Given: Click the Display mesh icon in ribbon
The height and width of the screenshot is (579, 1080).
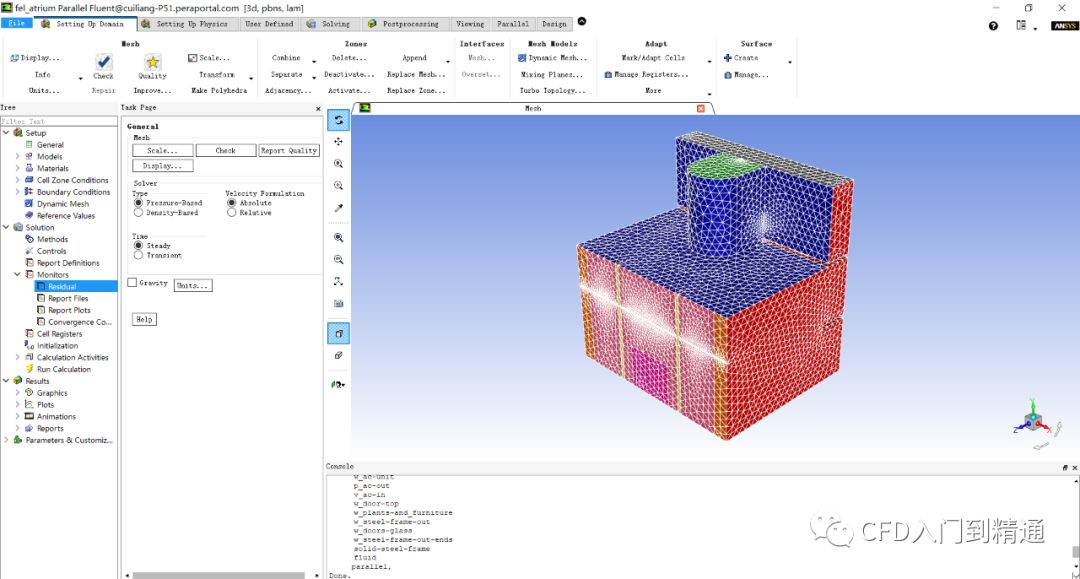Looking at the screenshot, I should [x=14, y=58].
